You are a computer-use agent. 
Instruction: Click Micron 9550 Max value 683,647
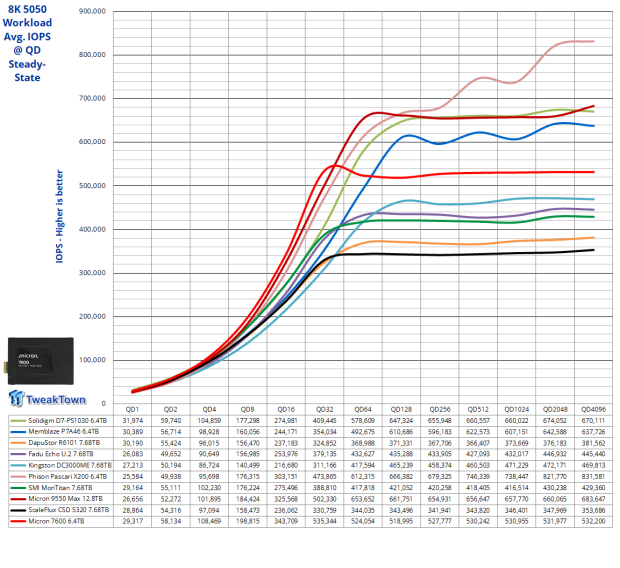[593, 498]
